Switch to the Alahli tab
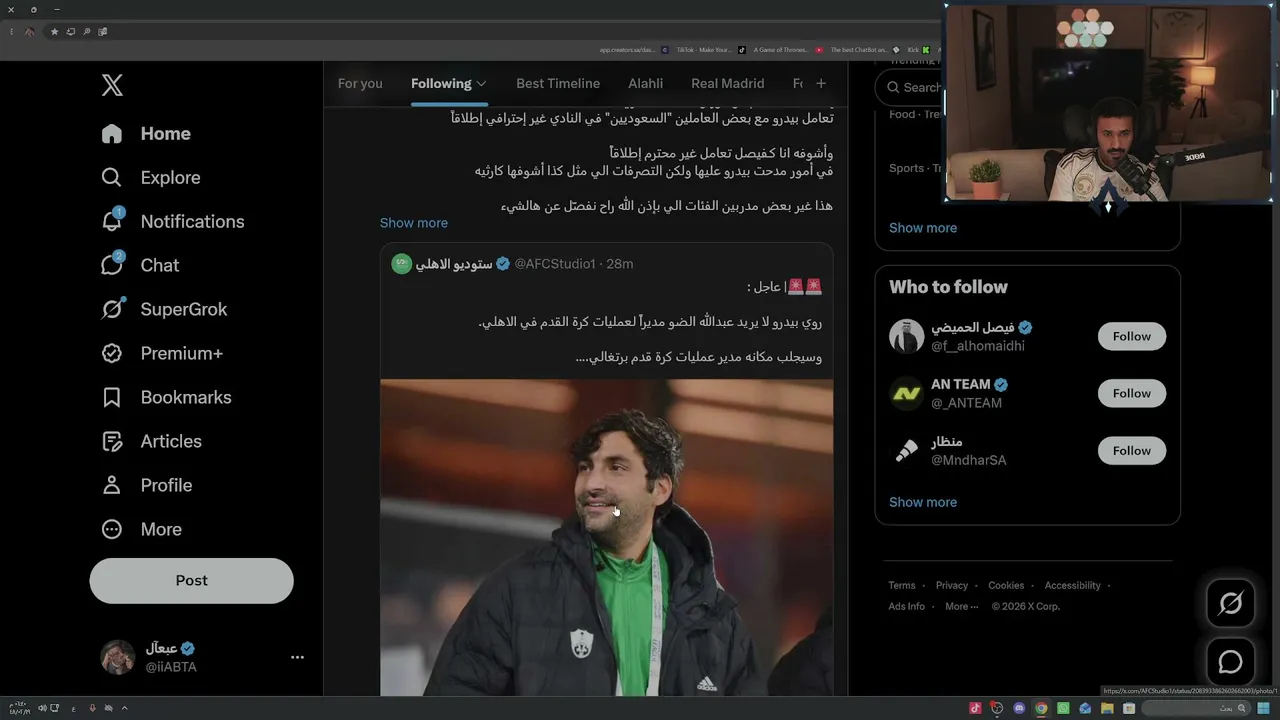The width and height of the screenshot is (1280, 720). click(x=645, y=84)
